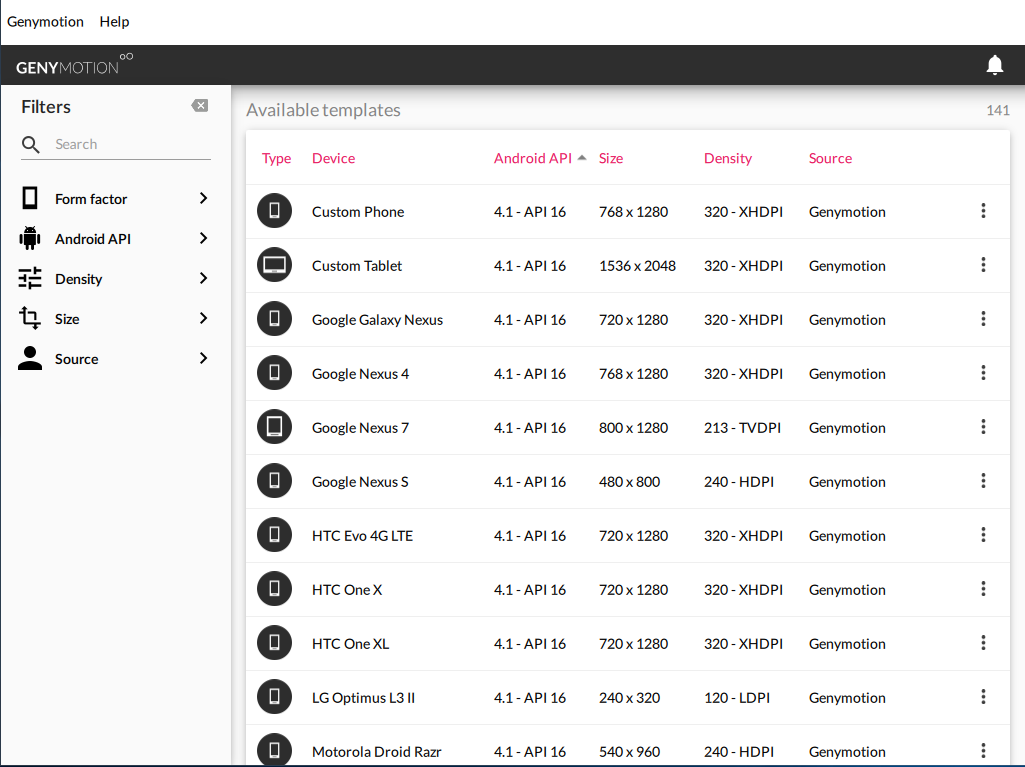Expand the Android API filter chevron
The width and height of the screenshot is (1025, 767).
tap(203, 238)
